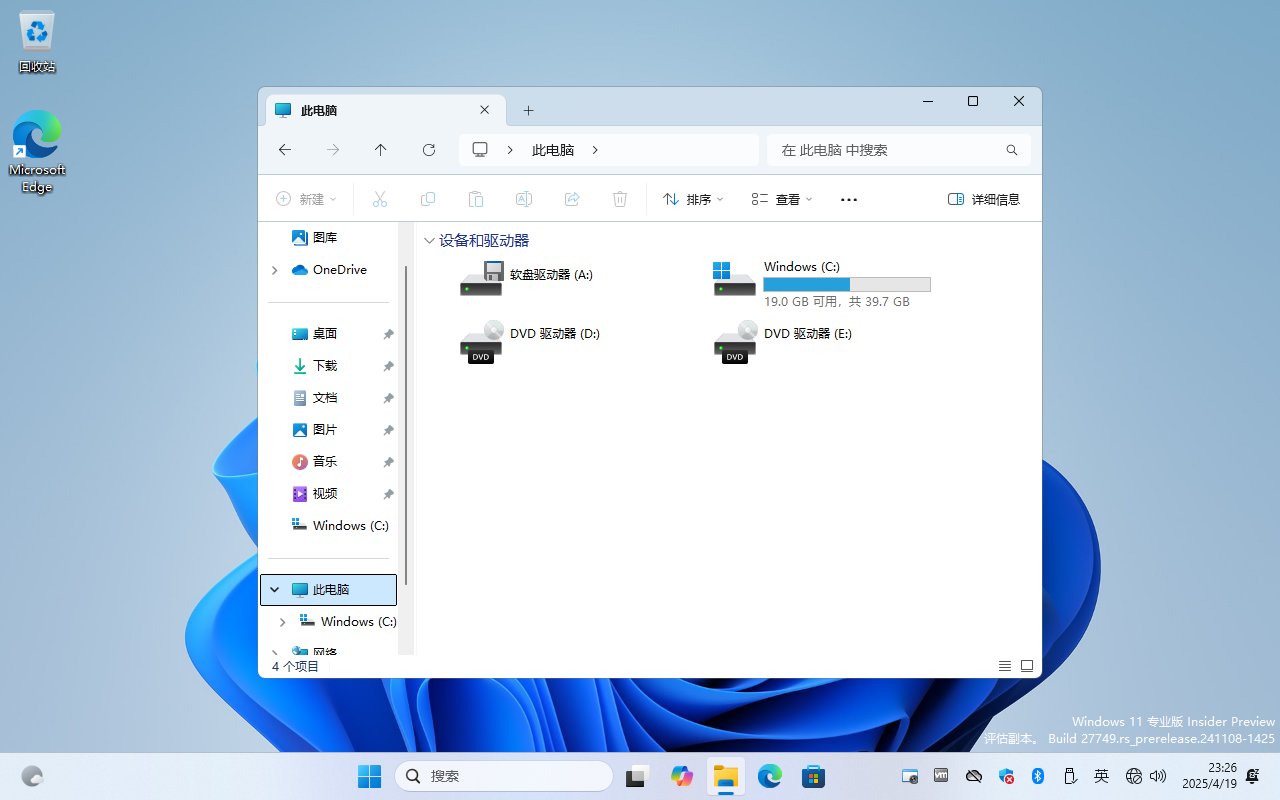Go forward with the right arrow
Screen dimensions: 1280x800
[x=333, y=150]
